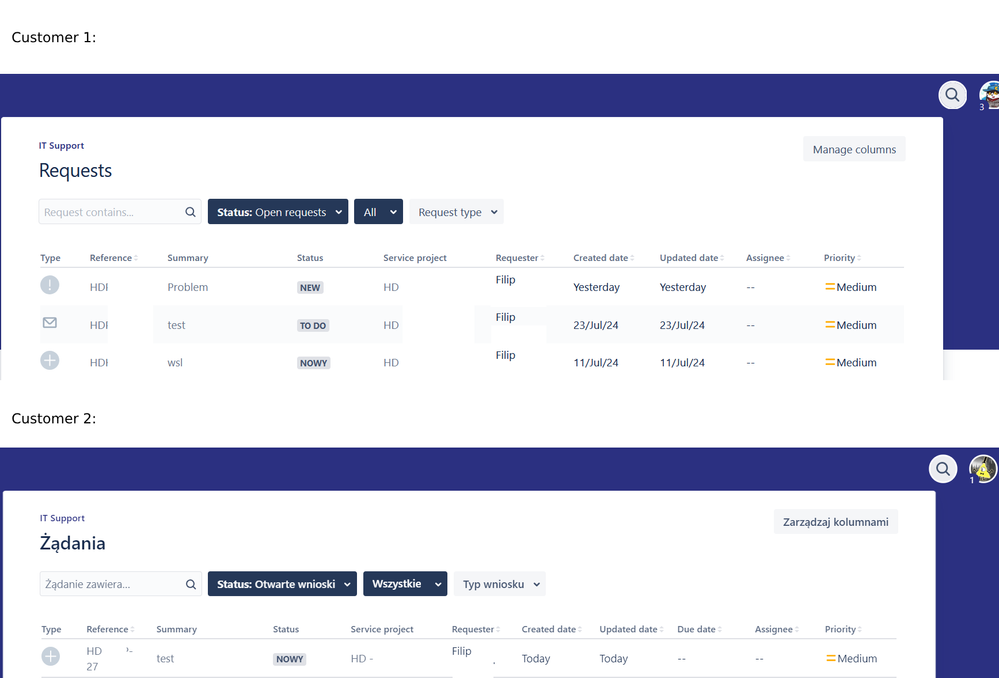Viewport: 999px width, 678px height.
Task: Open the 'Wszystkie' filter dropdown
Action: pos(405,584)
